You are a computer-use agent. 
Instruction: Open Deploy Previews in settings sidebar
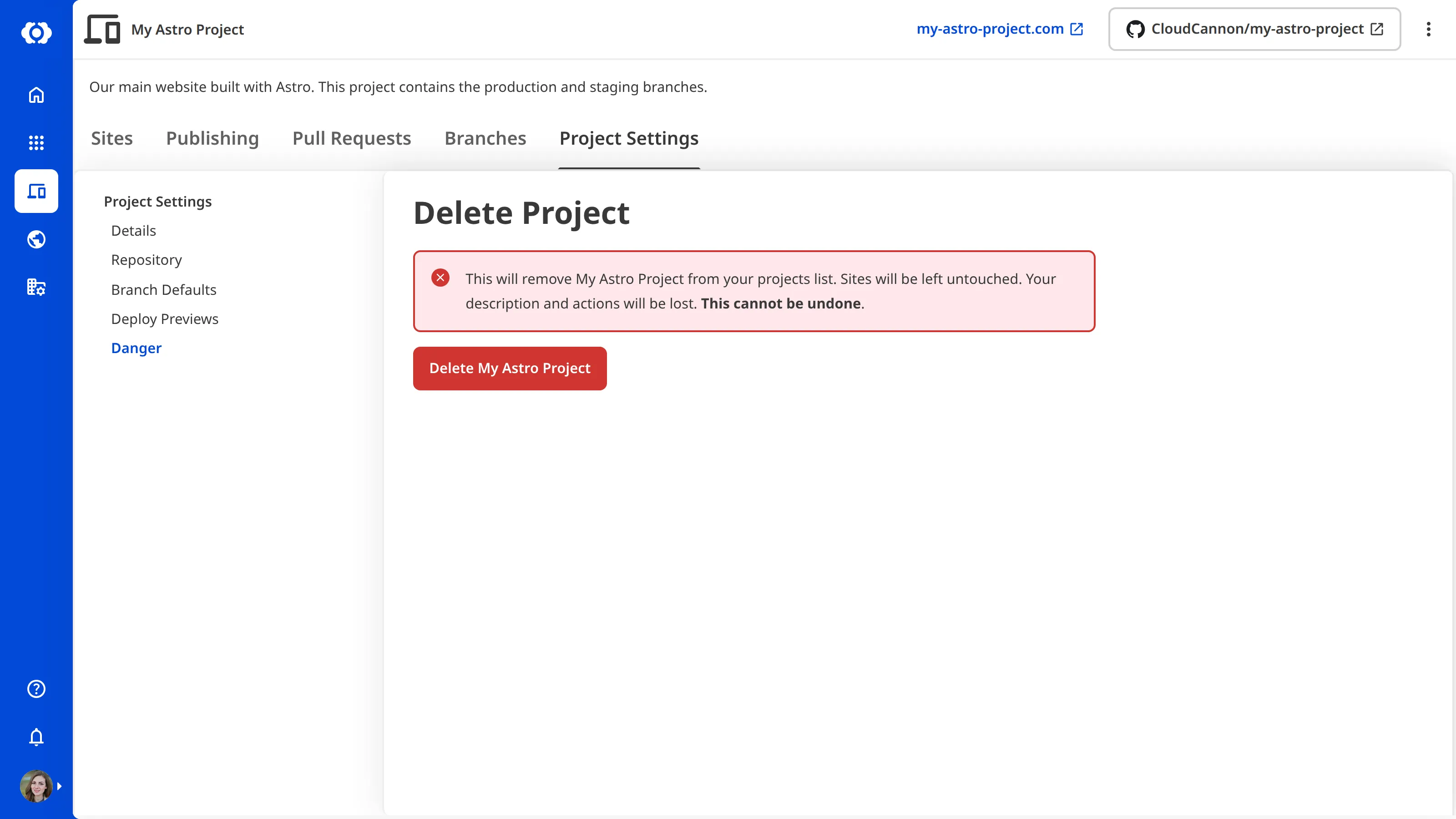[x=164, y=319]
